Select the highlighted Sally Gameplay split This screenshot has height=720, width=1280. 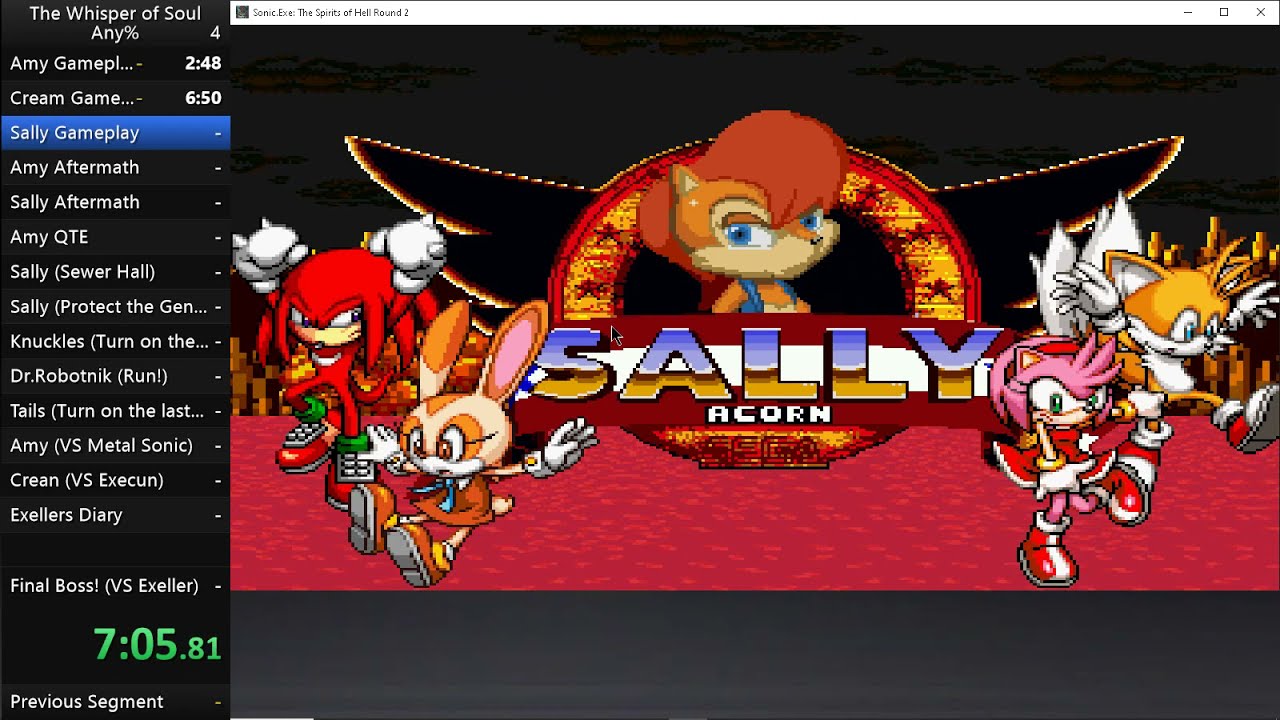[x=115, y=132]
